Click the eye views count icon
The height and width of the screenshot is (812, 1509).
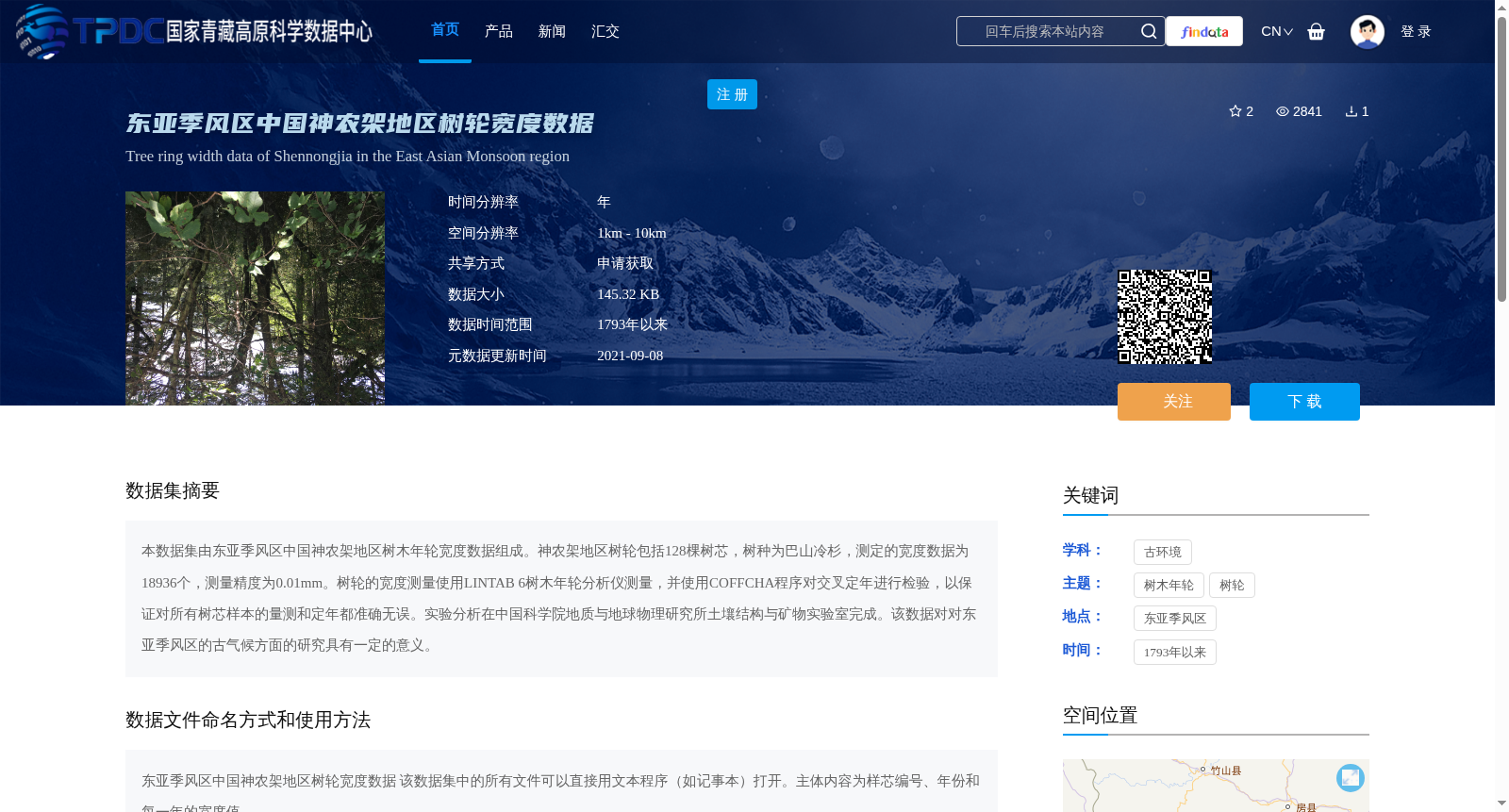point(1282,111)
